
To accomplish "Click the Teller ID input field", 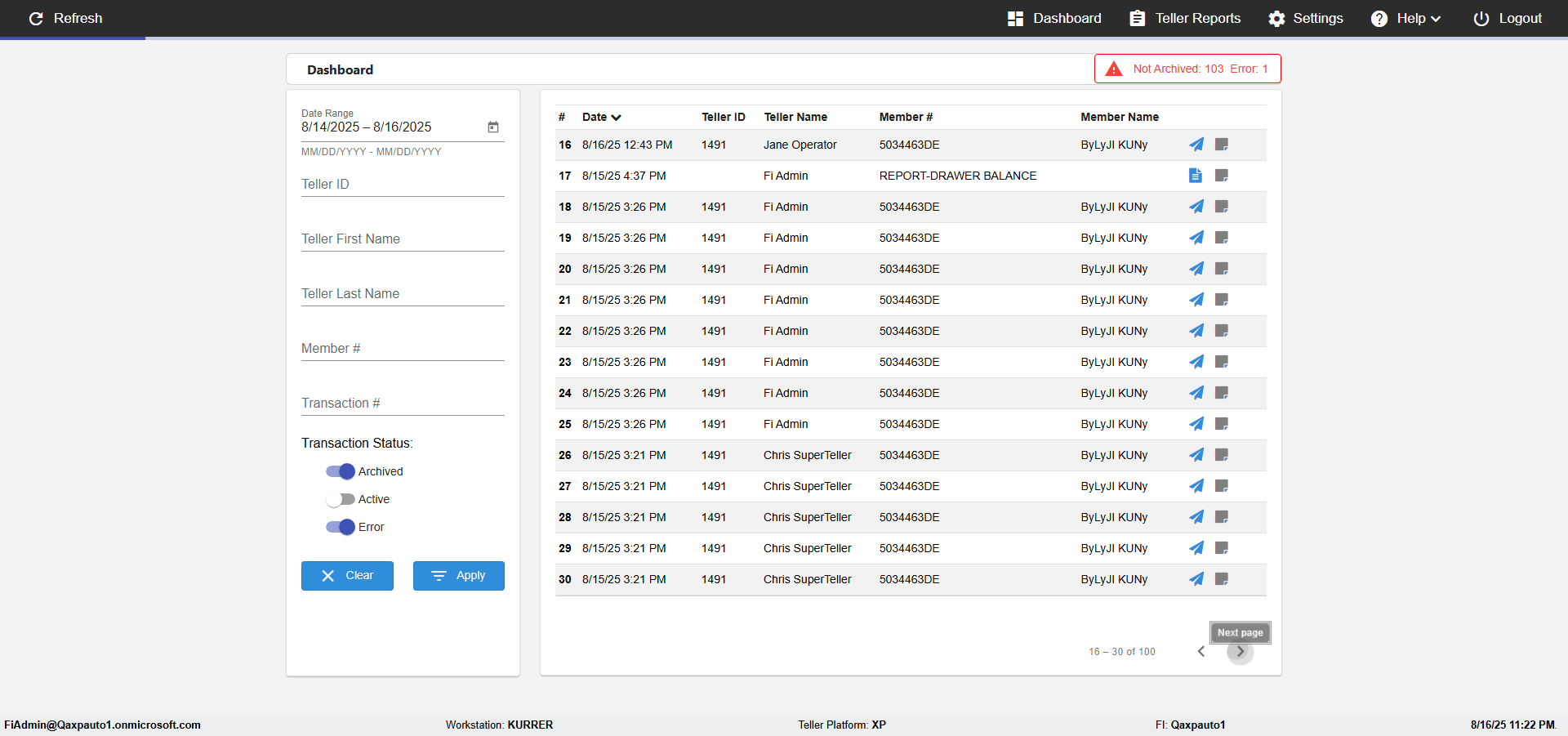I will (x=403, y=185).
